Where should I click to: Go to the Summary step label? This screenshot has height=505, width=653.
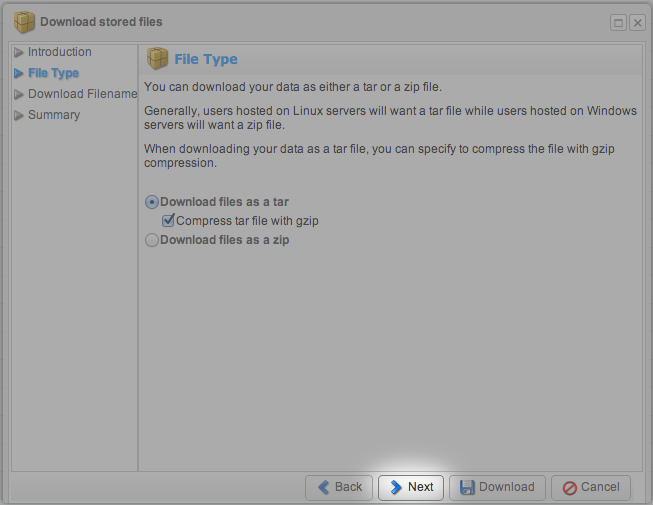click(54, 115)
